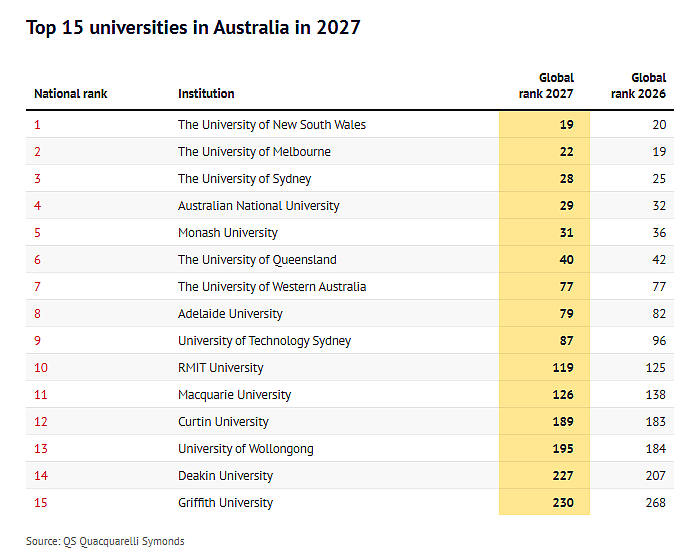Select 2026 rank '268' for Griffith
This screenshot has width=695, height=558.
tap(656, 503)
